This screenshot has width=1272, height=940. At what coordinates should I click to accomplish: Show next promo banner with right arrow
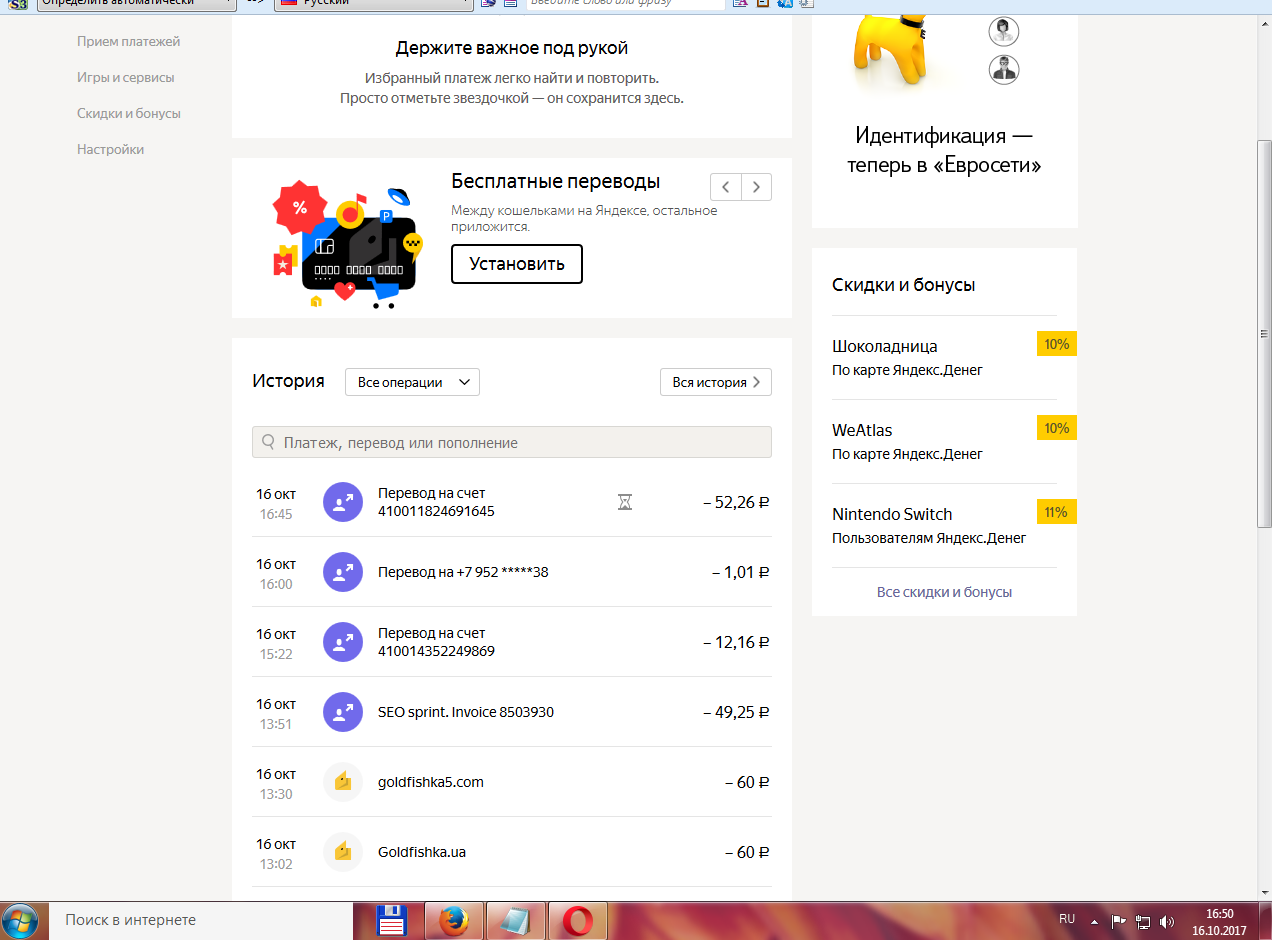tap(756, 187)
